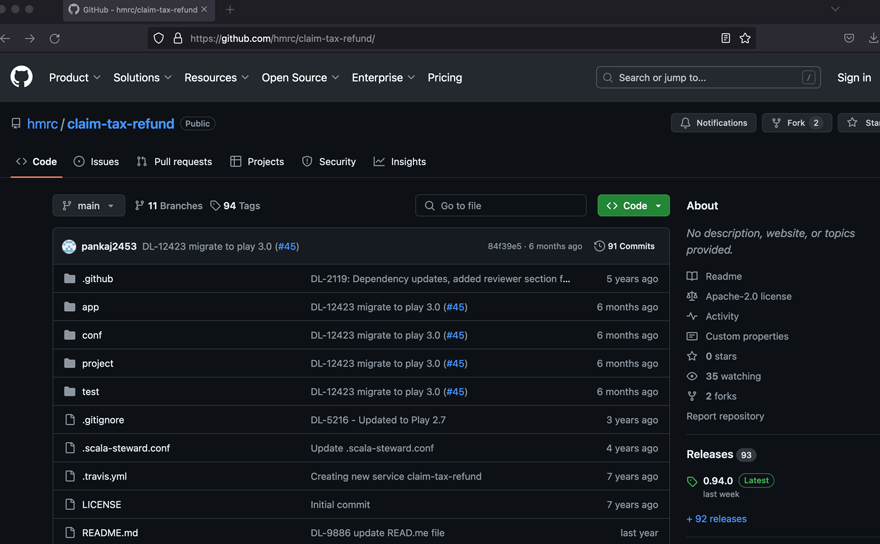Click Report repository link
This screenshot has height=544, width=880.
725,416
